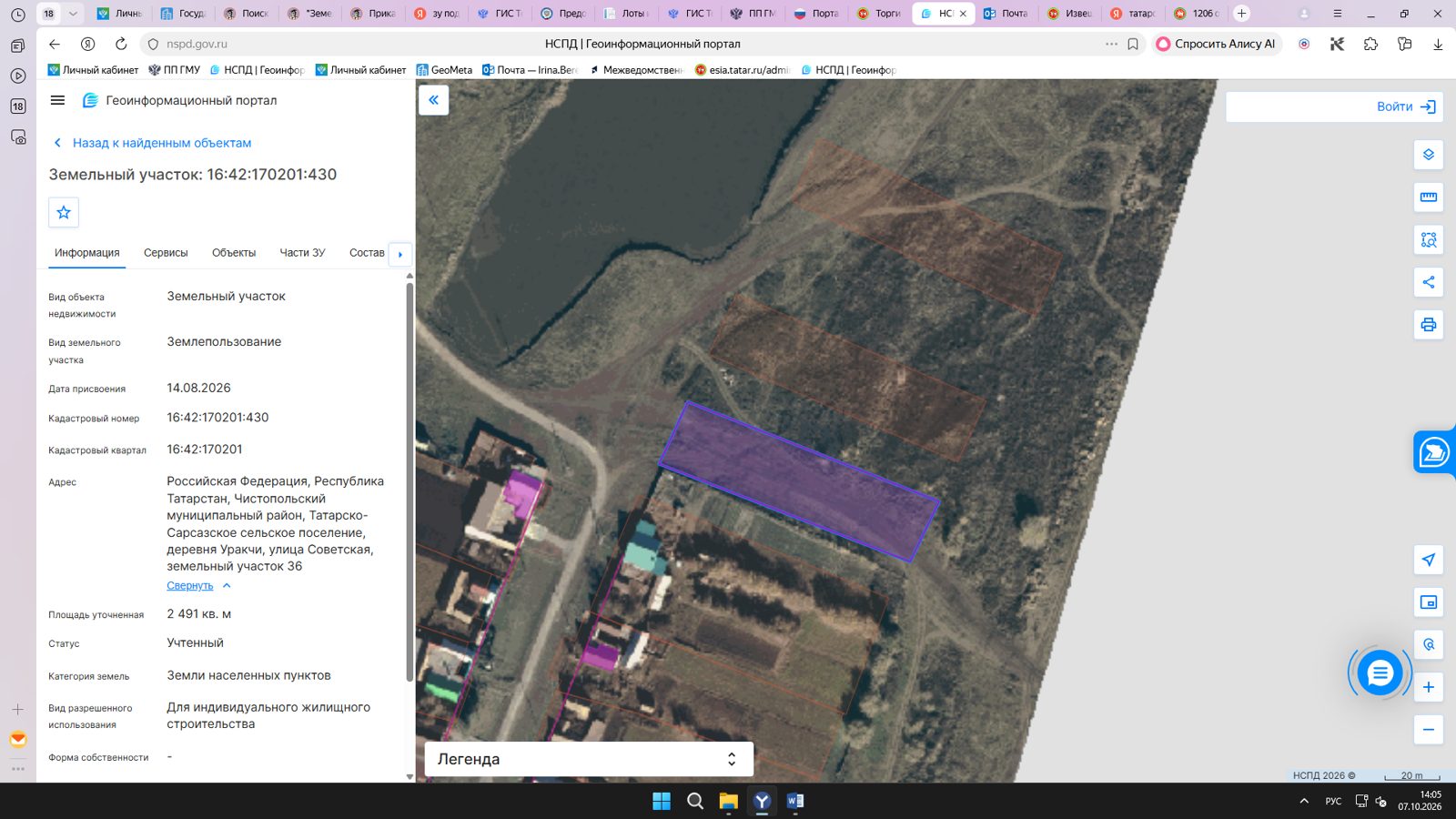1456x819 pixels.
Task: Go back to found objects list
Action: (153, 143)
